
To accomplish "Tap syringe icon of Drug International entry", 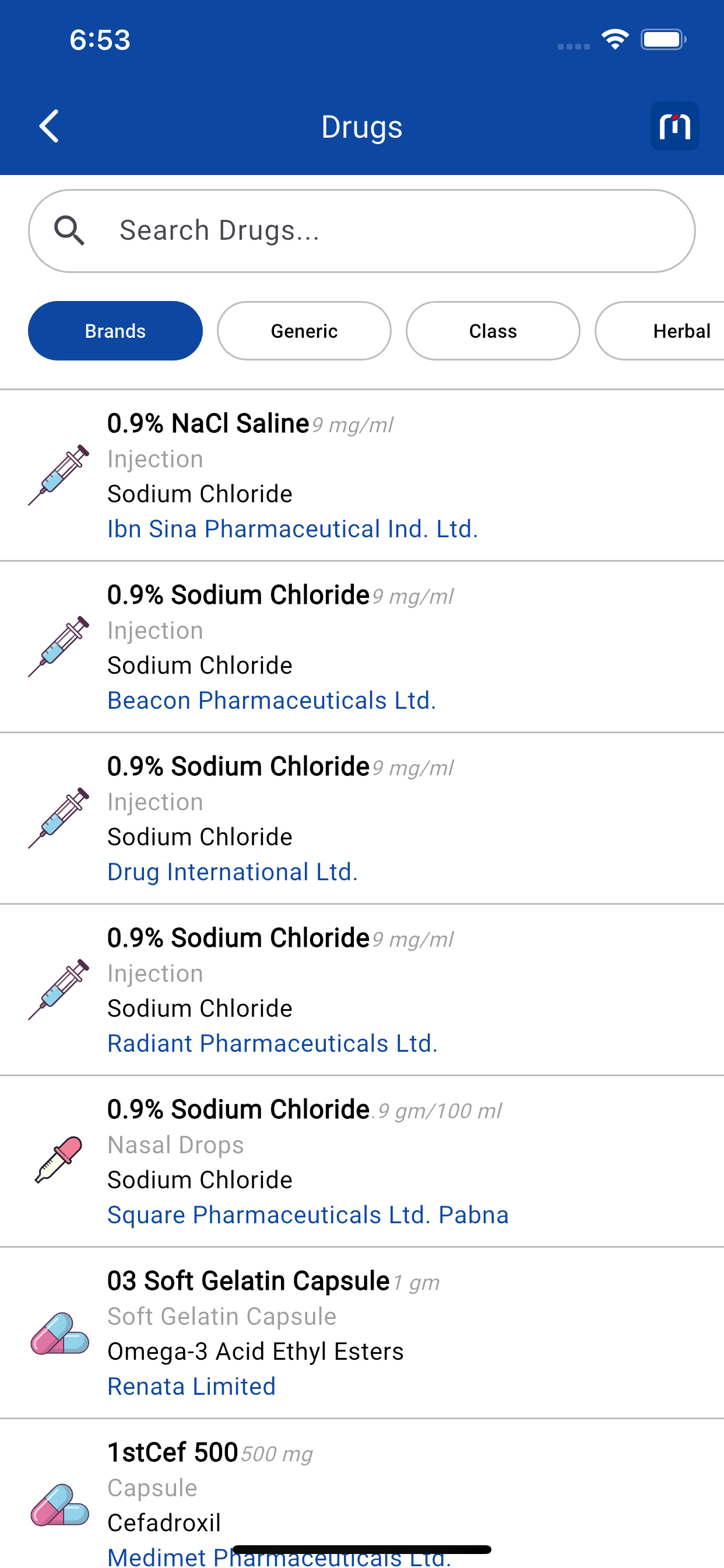I will pyautogui.click(x=59, y=818).
